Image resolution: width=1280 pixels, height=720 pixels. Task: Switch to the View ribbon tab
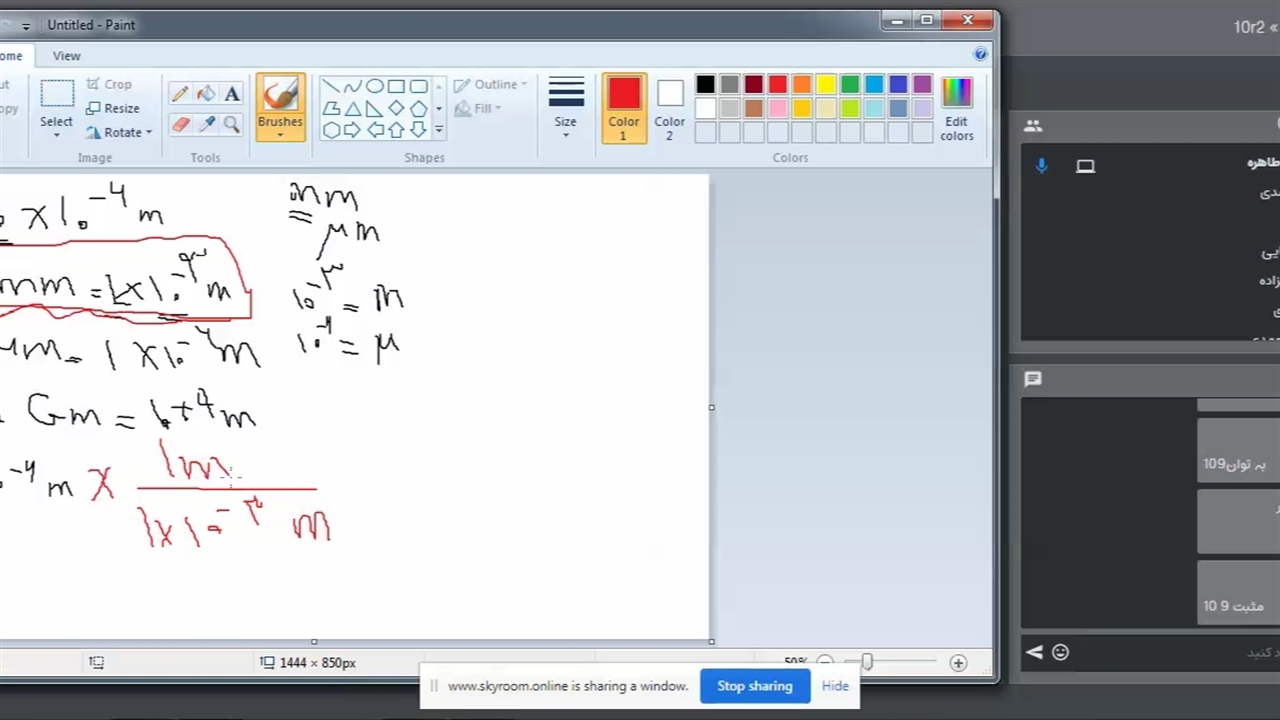point(67,56)
